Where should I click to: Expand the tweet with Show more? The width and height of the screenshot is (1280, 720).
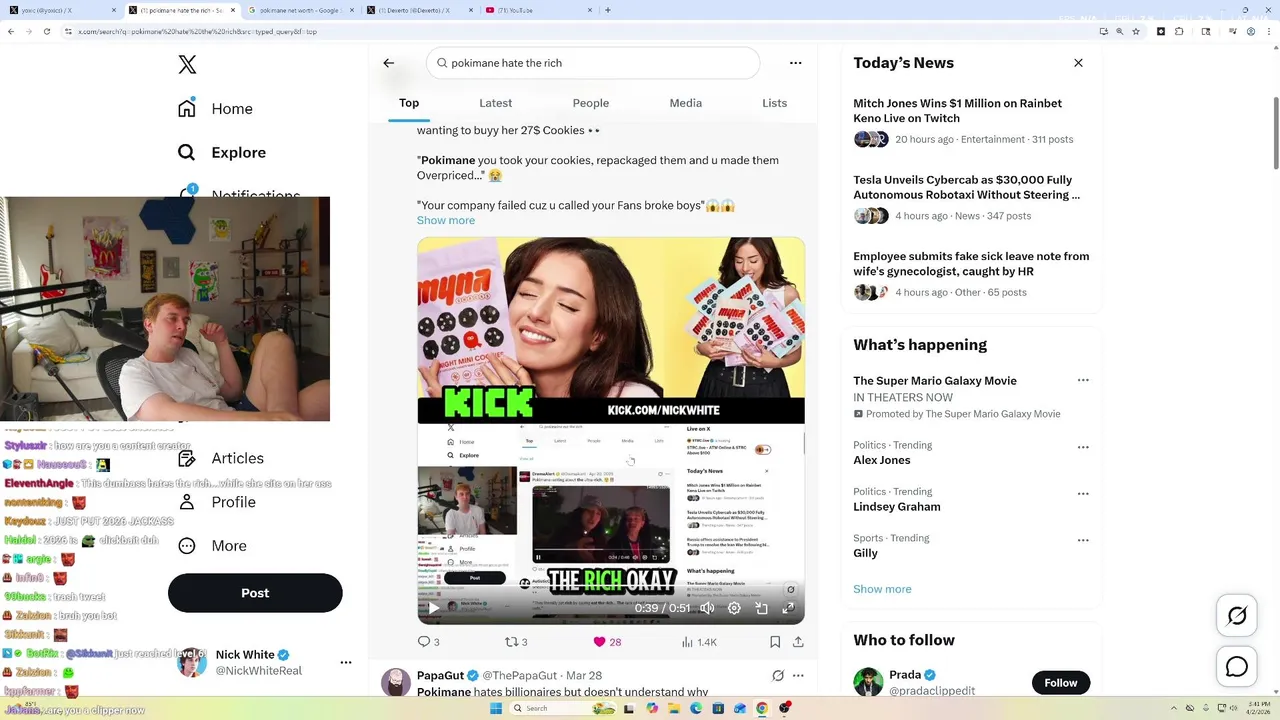[446, 220]
